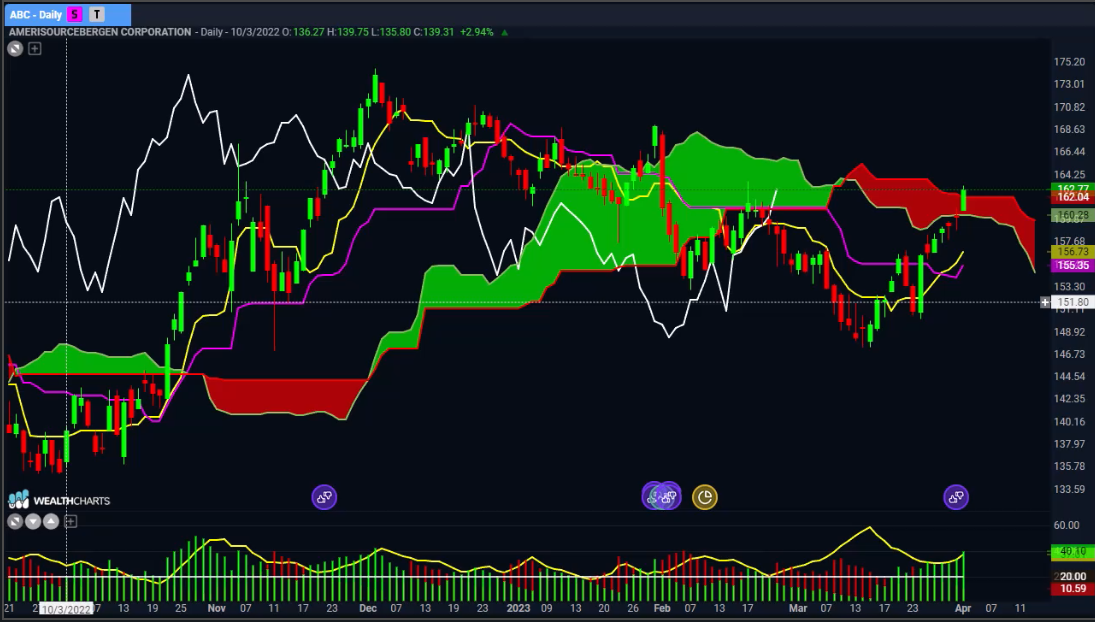This screenshot has width=1095, height=622.
Task: Click the gray T badge on the chart tab
Action: [x=96, y=14]
